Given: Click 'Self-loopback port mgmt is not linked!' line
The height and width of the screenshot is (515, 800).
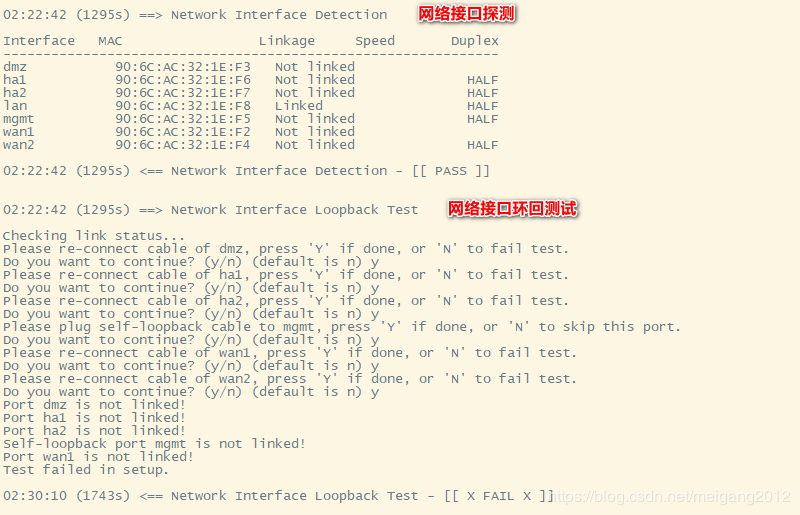Looking at the screenshot, I should (x=154, y=444).
